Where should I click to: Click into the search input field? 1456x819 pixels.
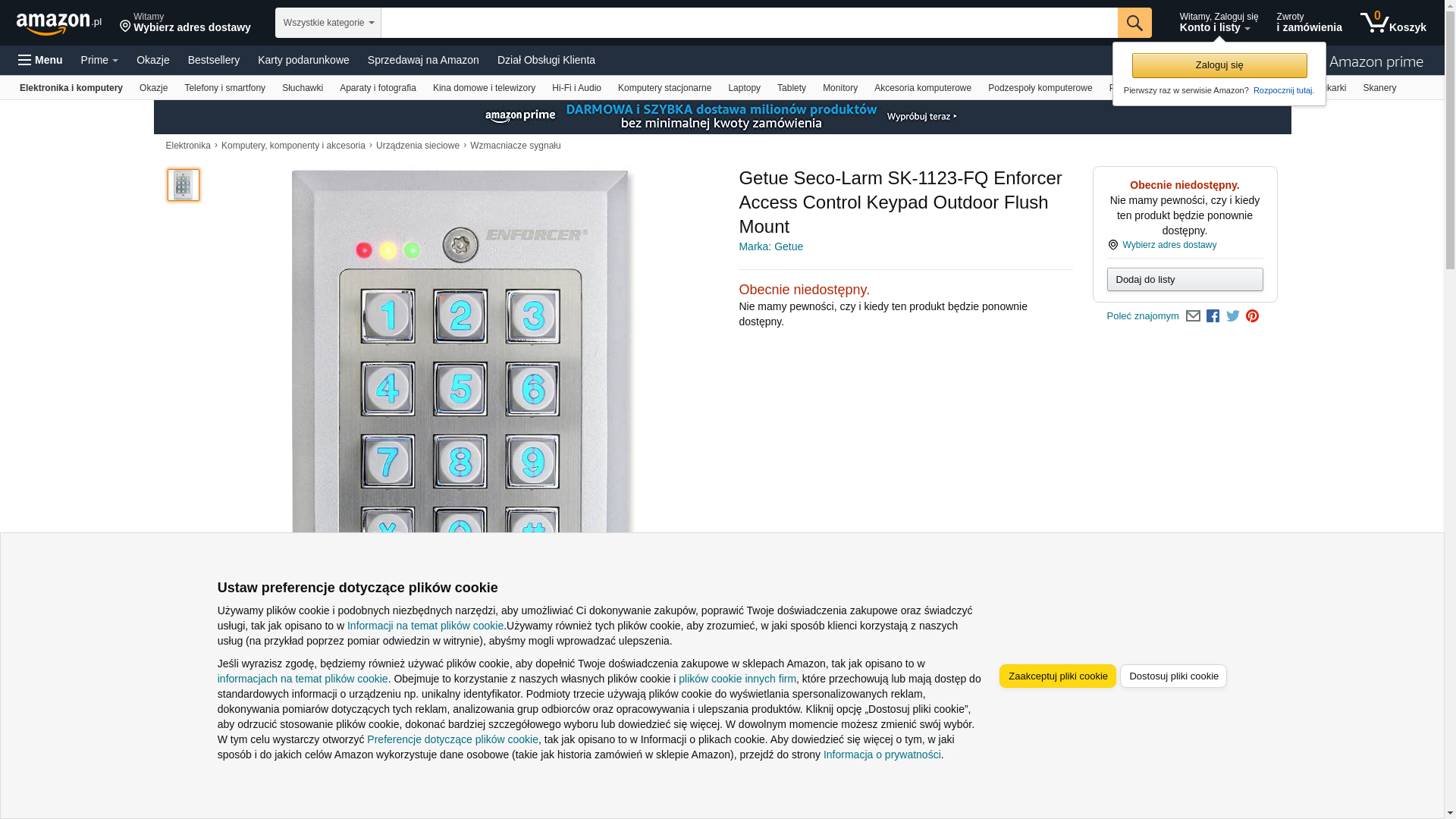748,23
